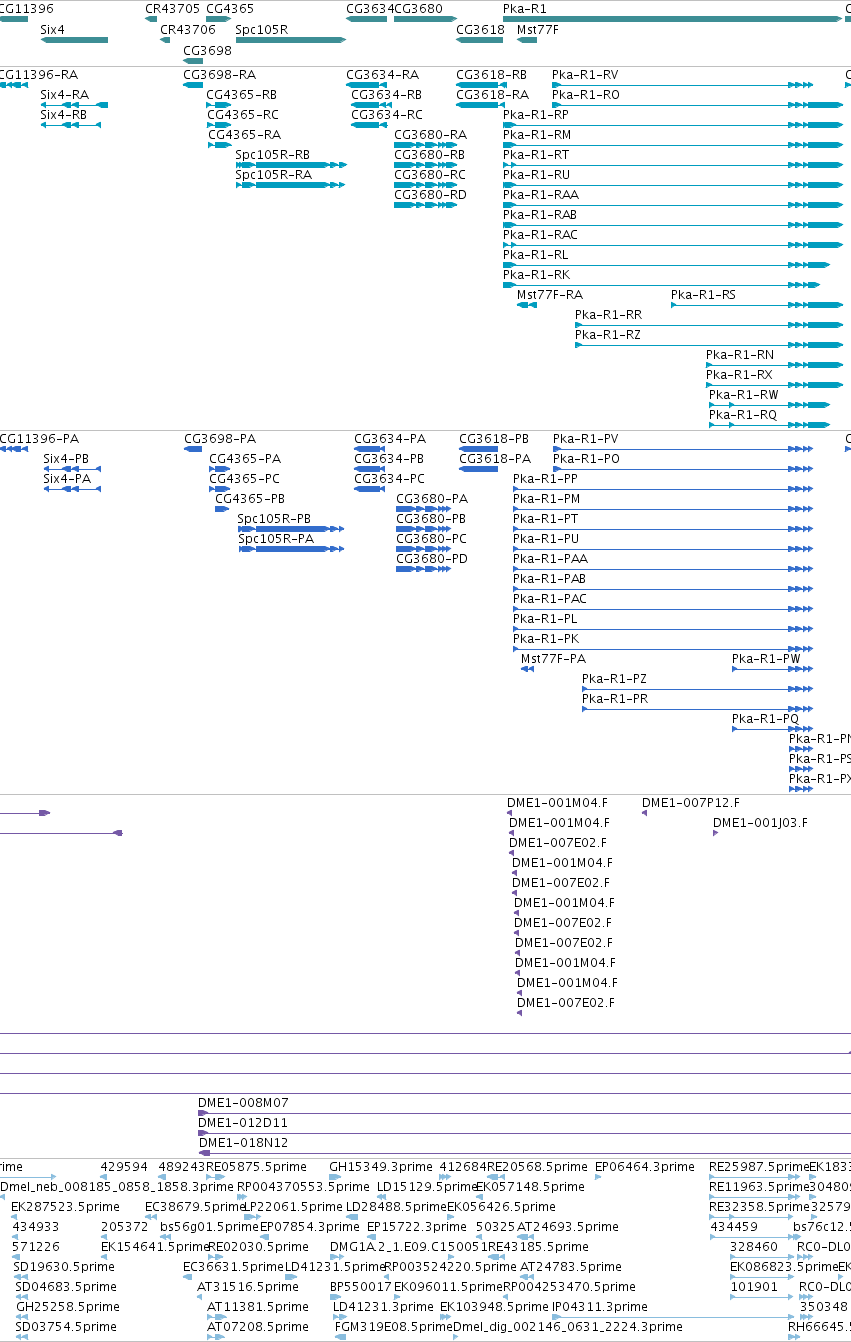
Task: Click EST AT07208.5prime
Action: [x=258, y=1327]
